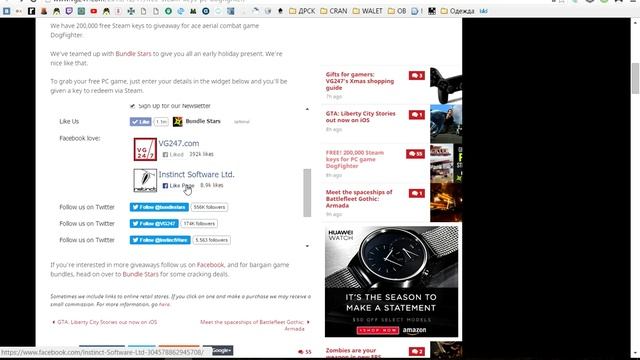Open sidebar Meet the spaceships of Battlefleet article
The width and height of the screenshot is (640, 360).
point(359,199)
